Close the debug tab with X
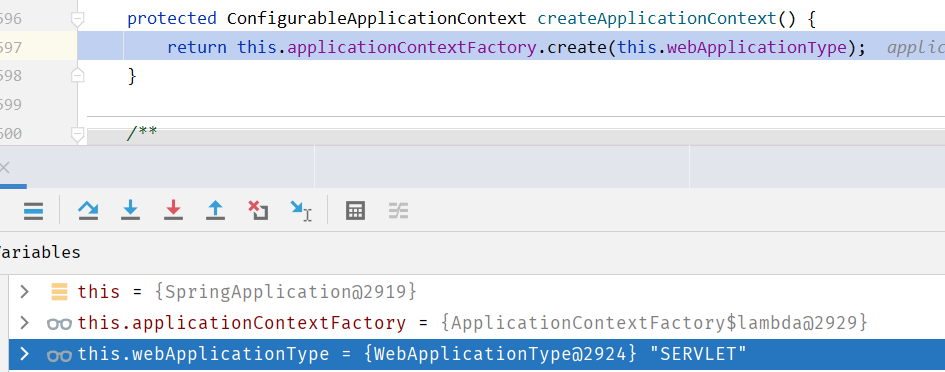945x372 pixels. [x=4, y=168]
